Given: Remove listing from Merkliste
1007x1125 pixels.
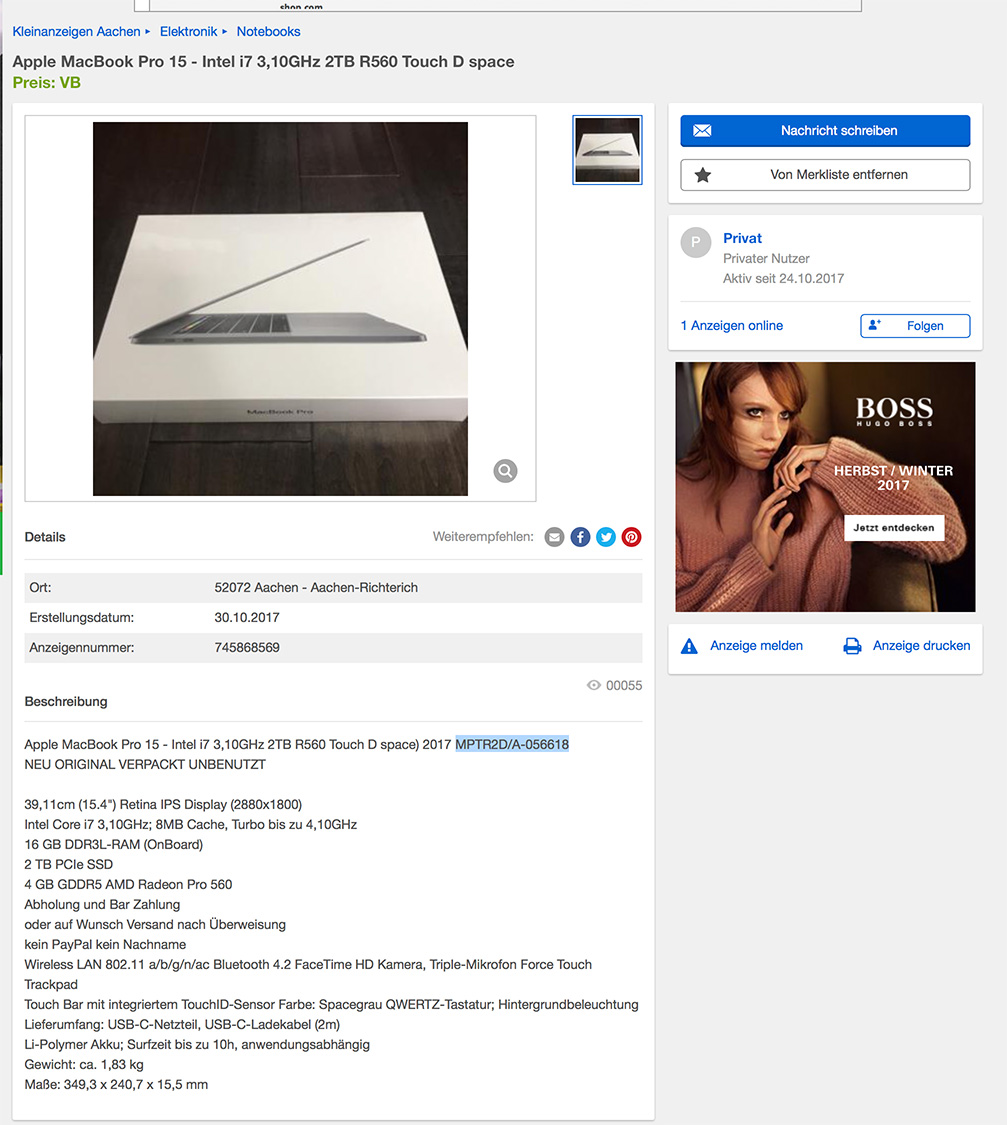Looking at the screenshot, I should [825, 174].
